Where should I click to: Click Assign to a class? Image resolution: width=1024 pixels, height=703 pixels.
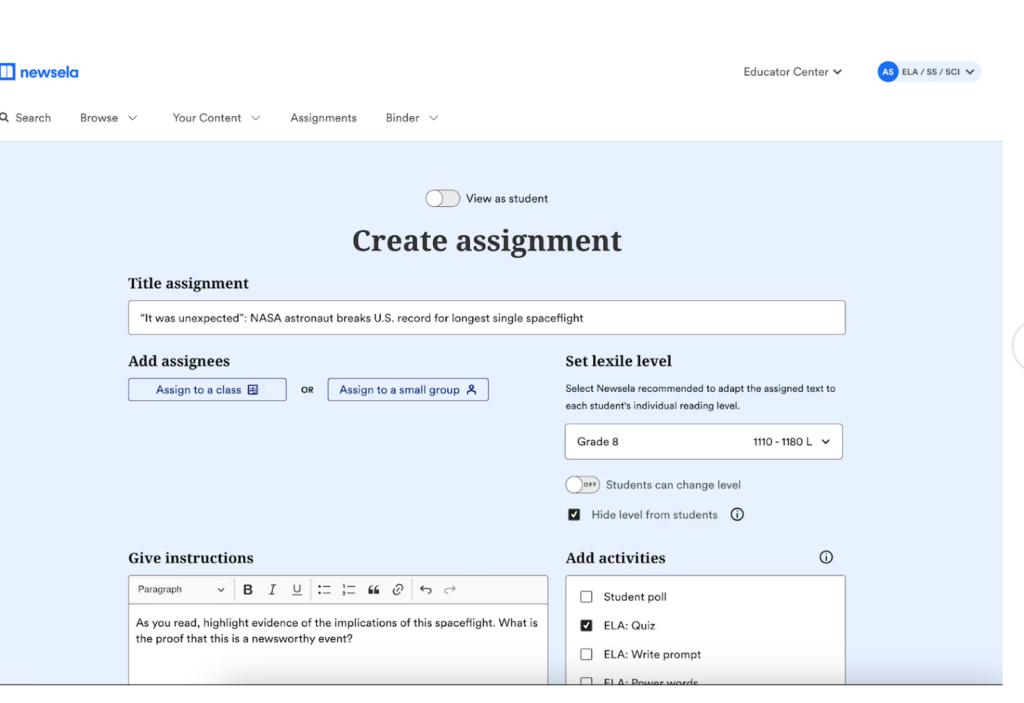pos(207,389)
